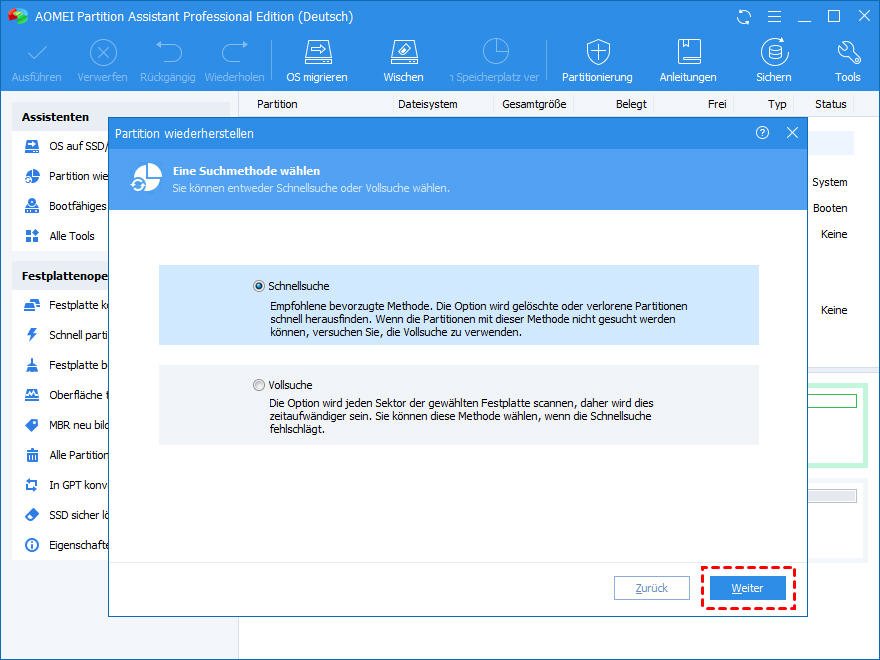Open Anleitungen guide book
The image size is (880, 660).
[x=688, y=61]
